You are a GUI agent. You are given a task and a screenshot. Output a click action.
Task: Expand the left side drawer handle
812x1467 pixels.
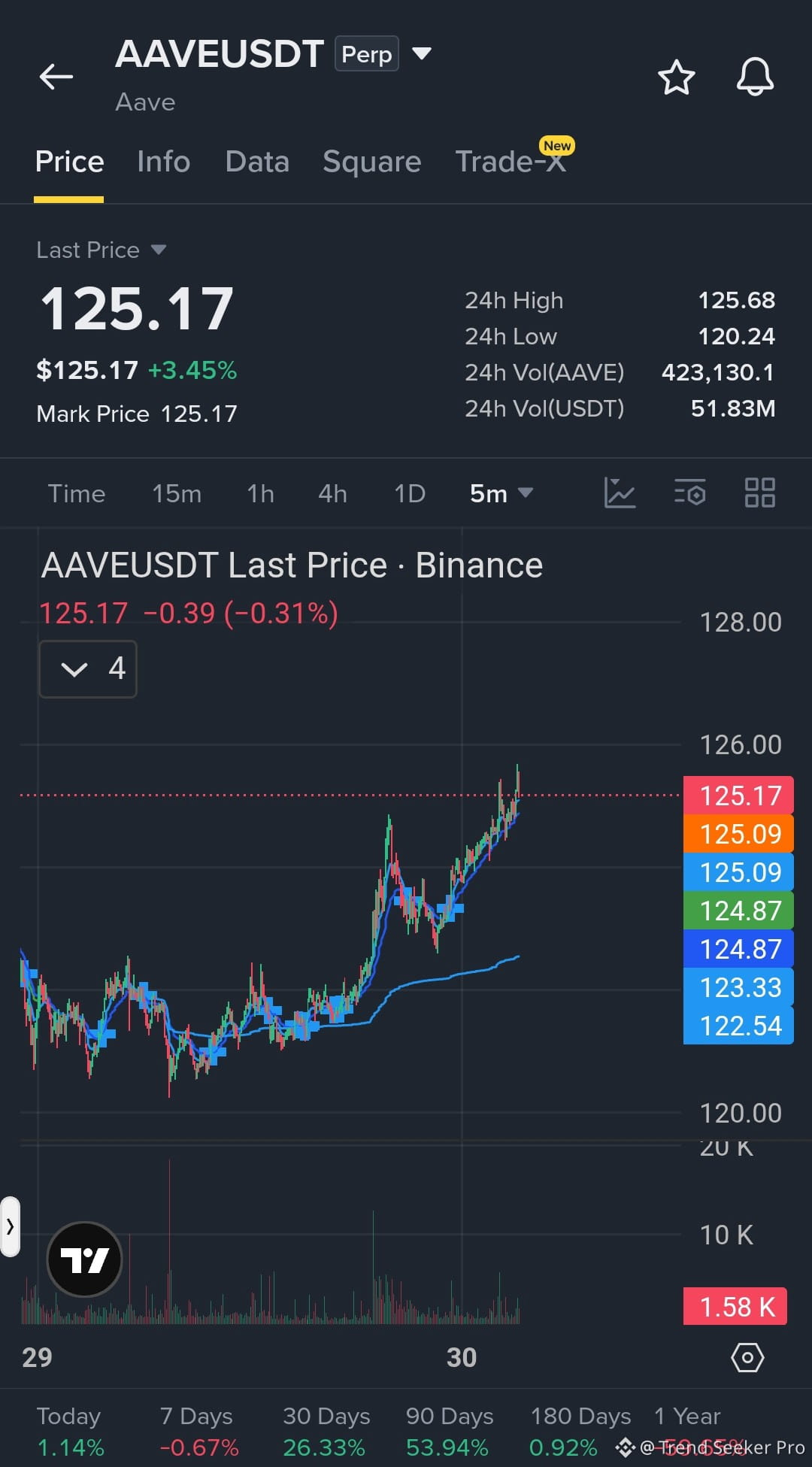[10, 1227]
